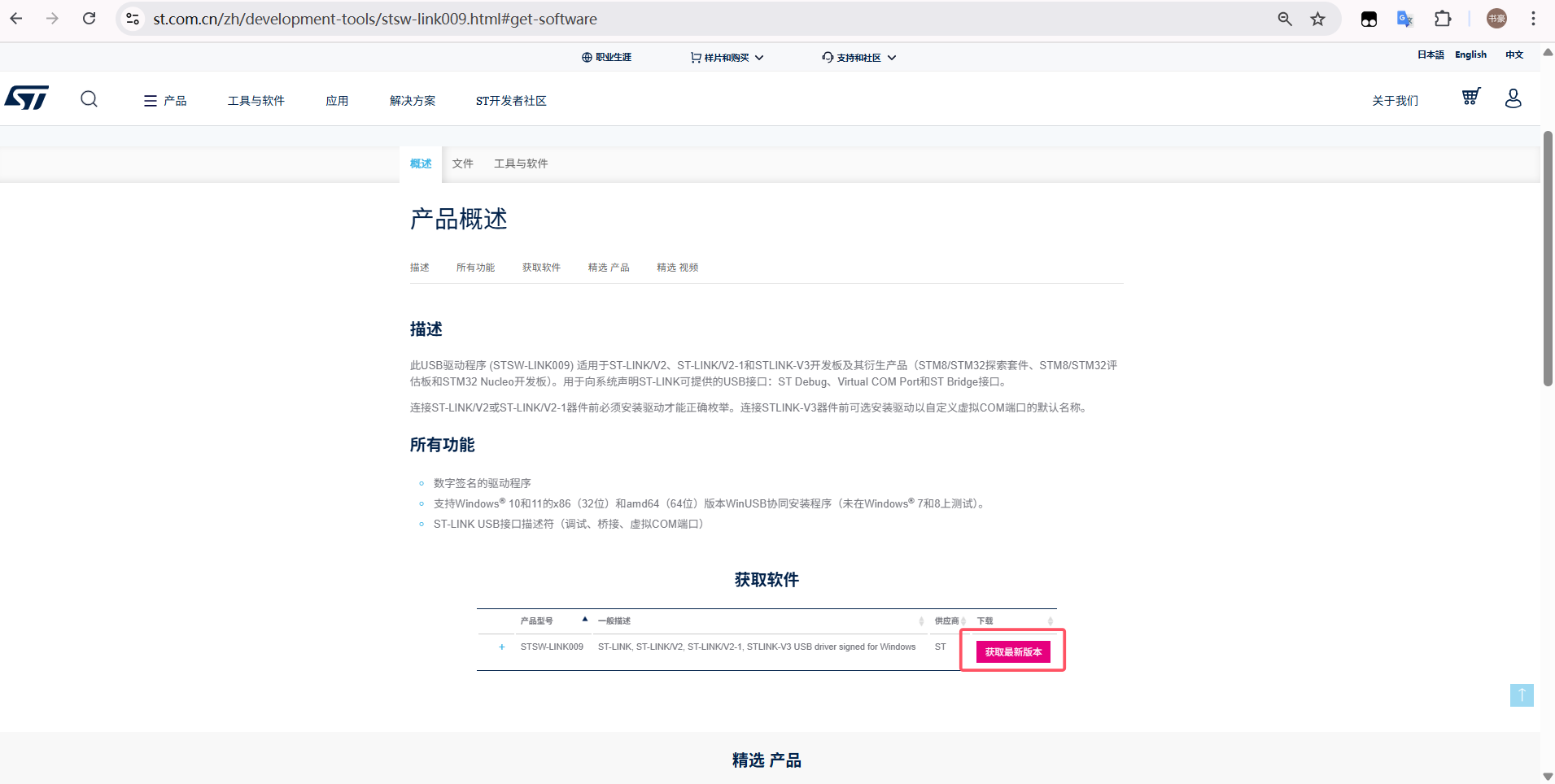Open 解决方案 navigation menu
This screenshot has height=784, width=1555.
[x=413, y=101]
